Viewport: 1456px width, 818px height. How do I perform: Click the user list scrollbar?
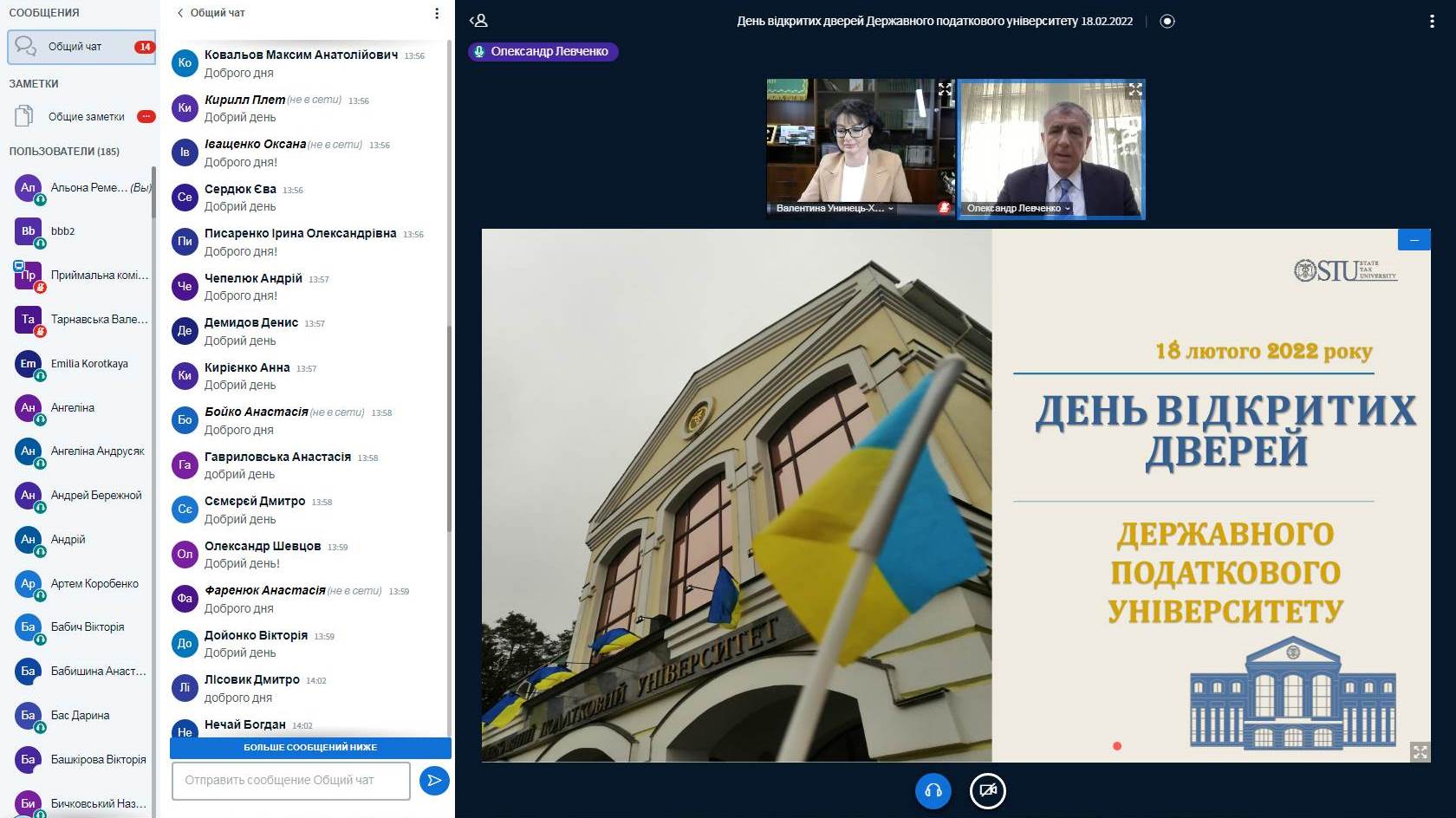pyautogui.click(x=153, y=193)
